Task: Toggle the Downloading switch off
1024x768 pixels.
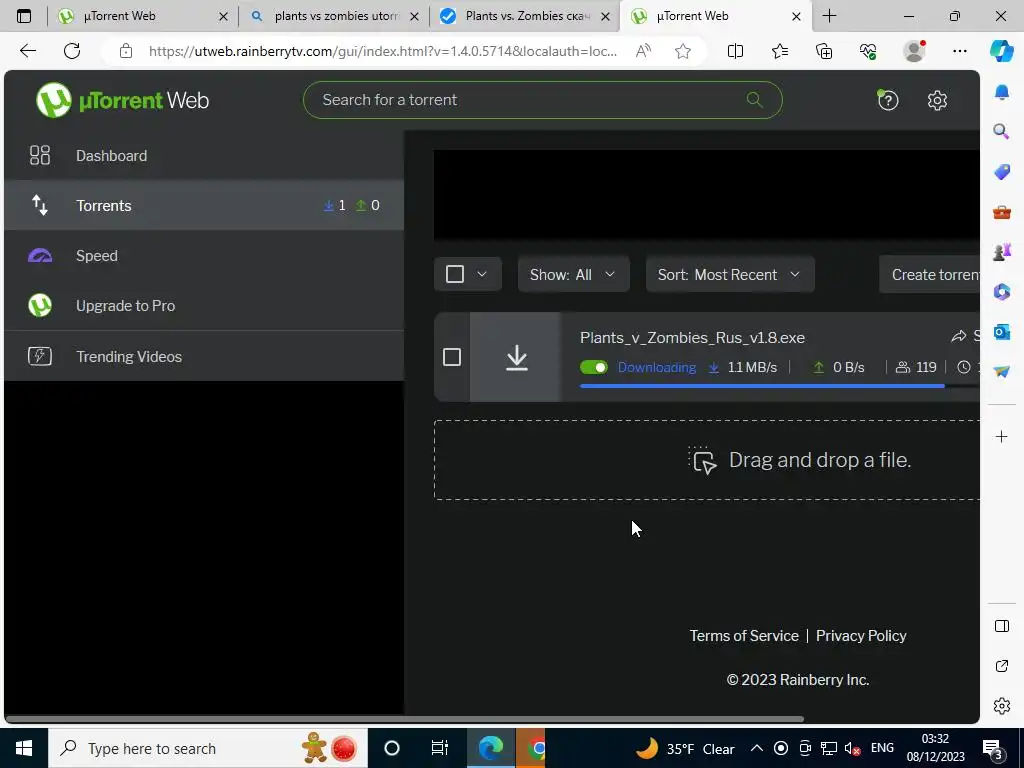Action: (594, 367)
